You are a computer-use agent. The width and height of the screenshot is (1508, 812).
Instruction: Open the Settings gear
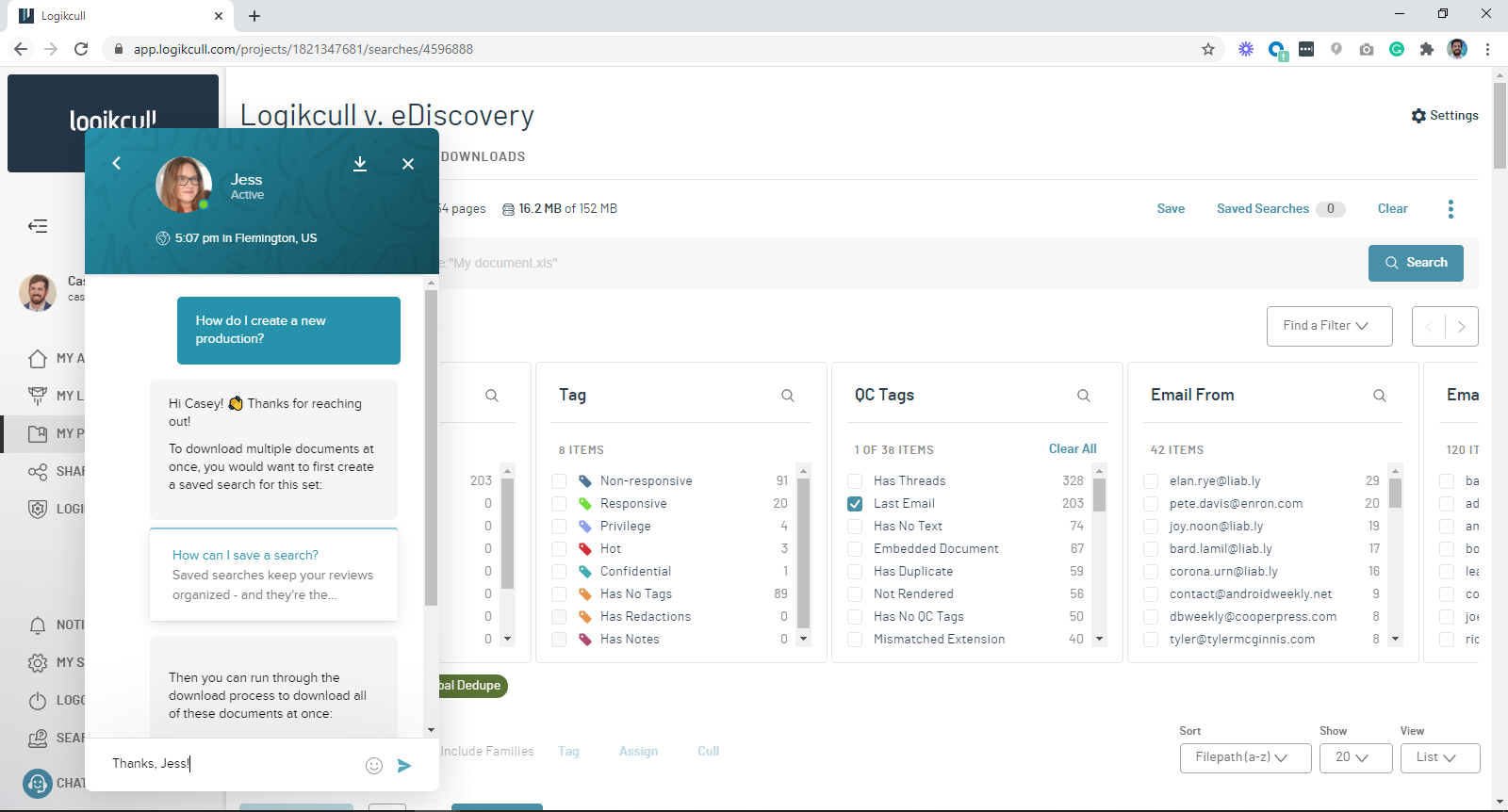(x=1445, y=116)
